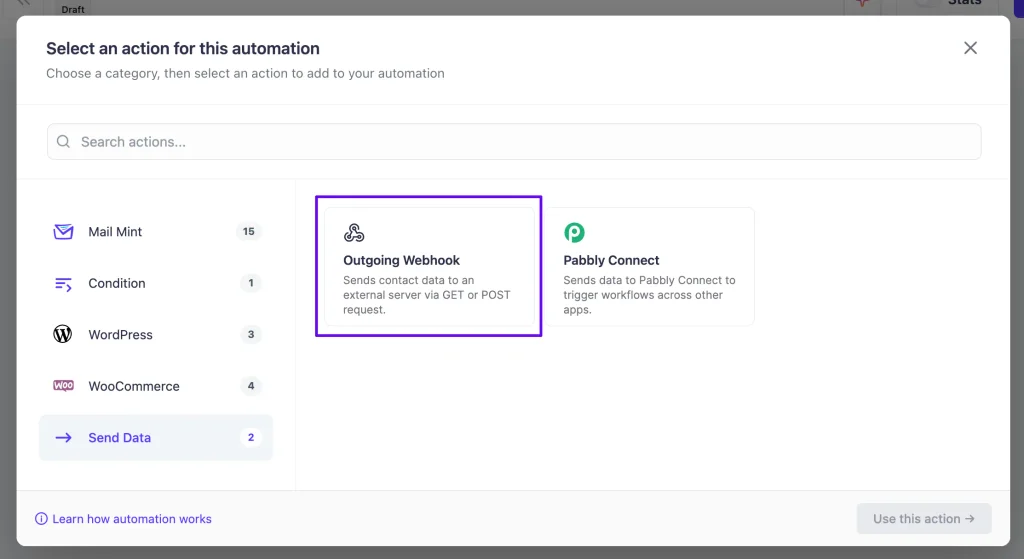Click the Mail Mint envelope icon

63,232
